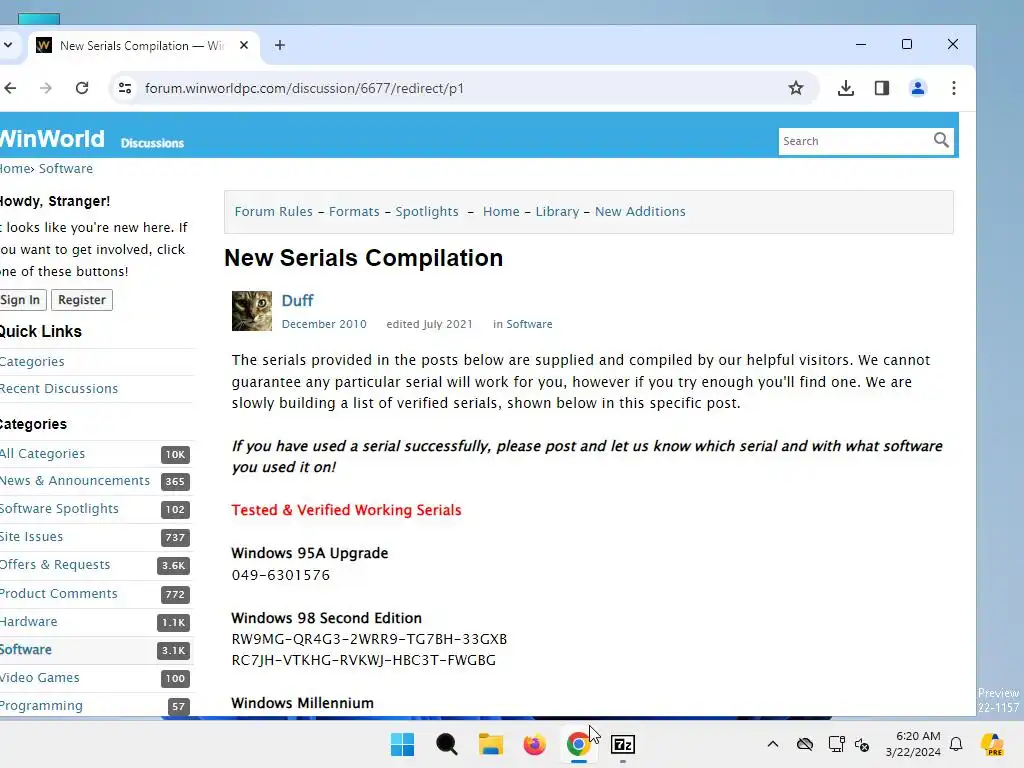
Task: Click Duff's cat avatar thumbnail
Action: pos(251,311)
